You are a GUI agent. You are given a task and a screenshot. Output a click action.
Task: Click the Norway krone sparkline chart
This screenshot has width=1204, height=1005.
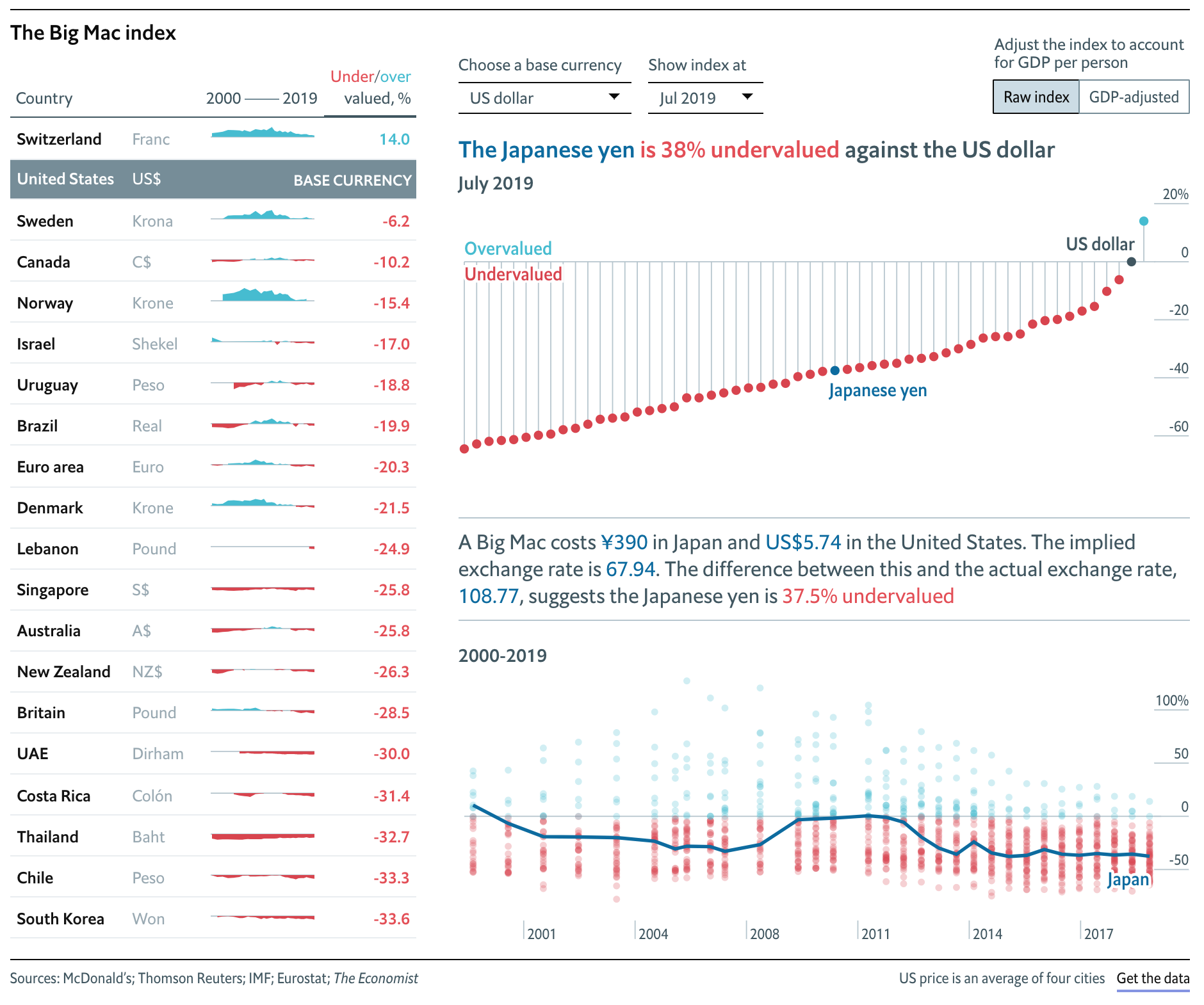coord(263,295)
